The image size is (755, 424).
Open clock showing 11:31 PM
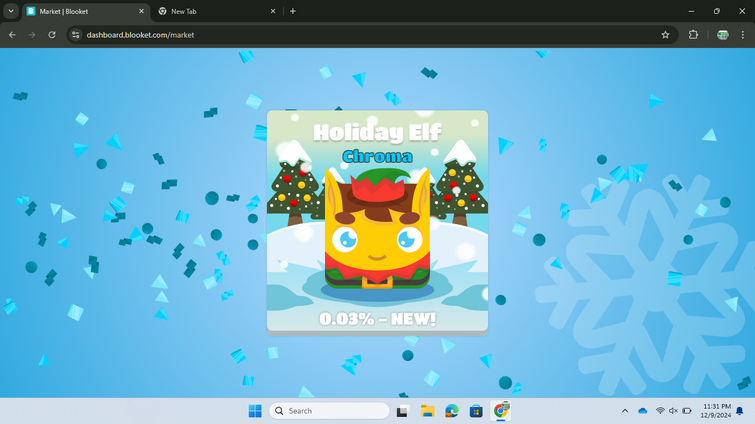coord(716,411)
